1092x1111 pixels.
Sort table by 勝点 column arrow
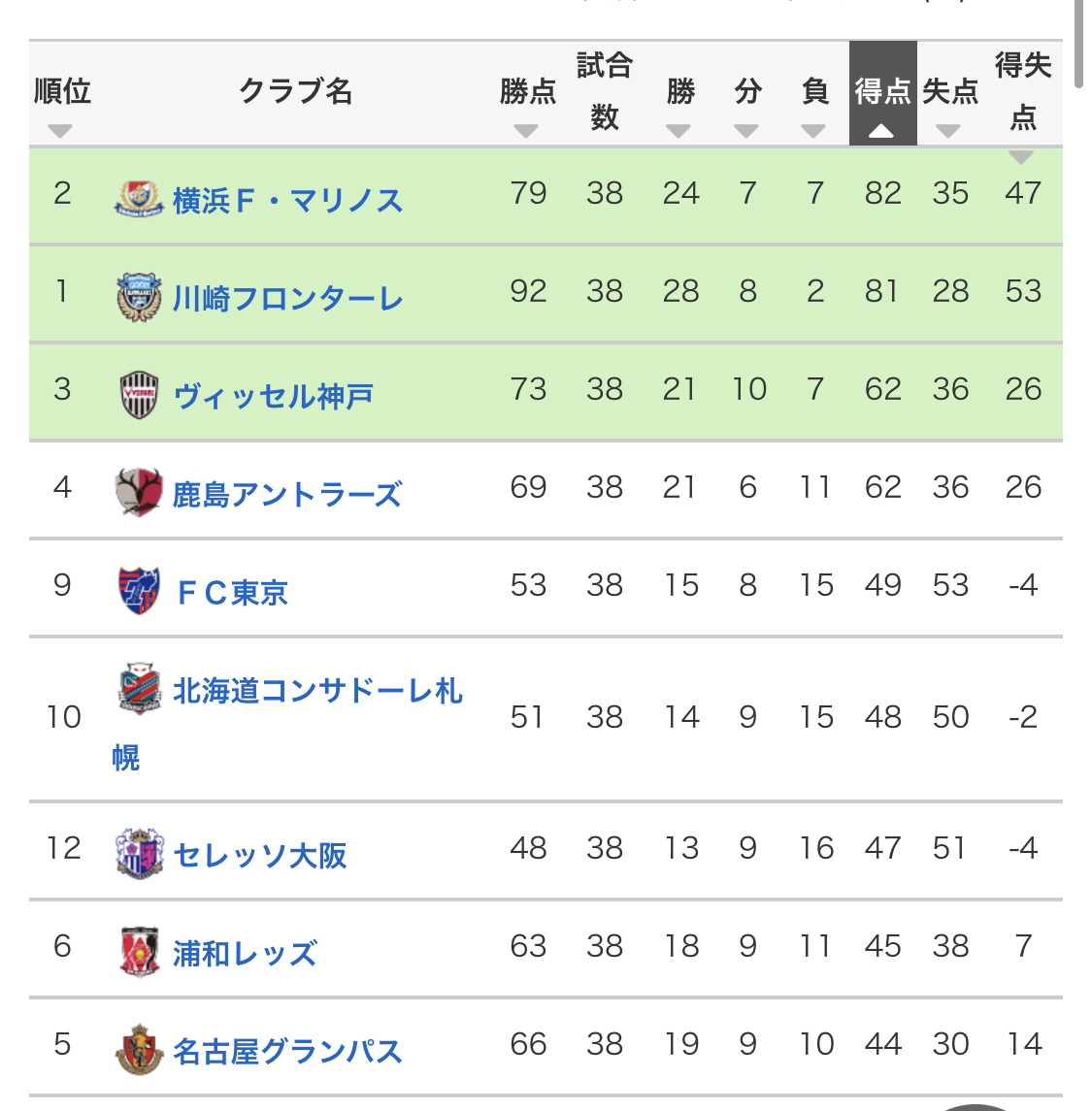pos(526,131)
